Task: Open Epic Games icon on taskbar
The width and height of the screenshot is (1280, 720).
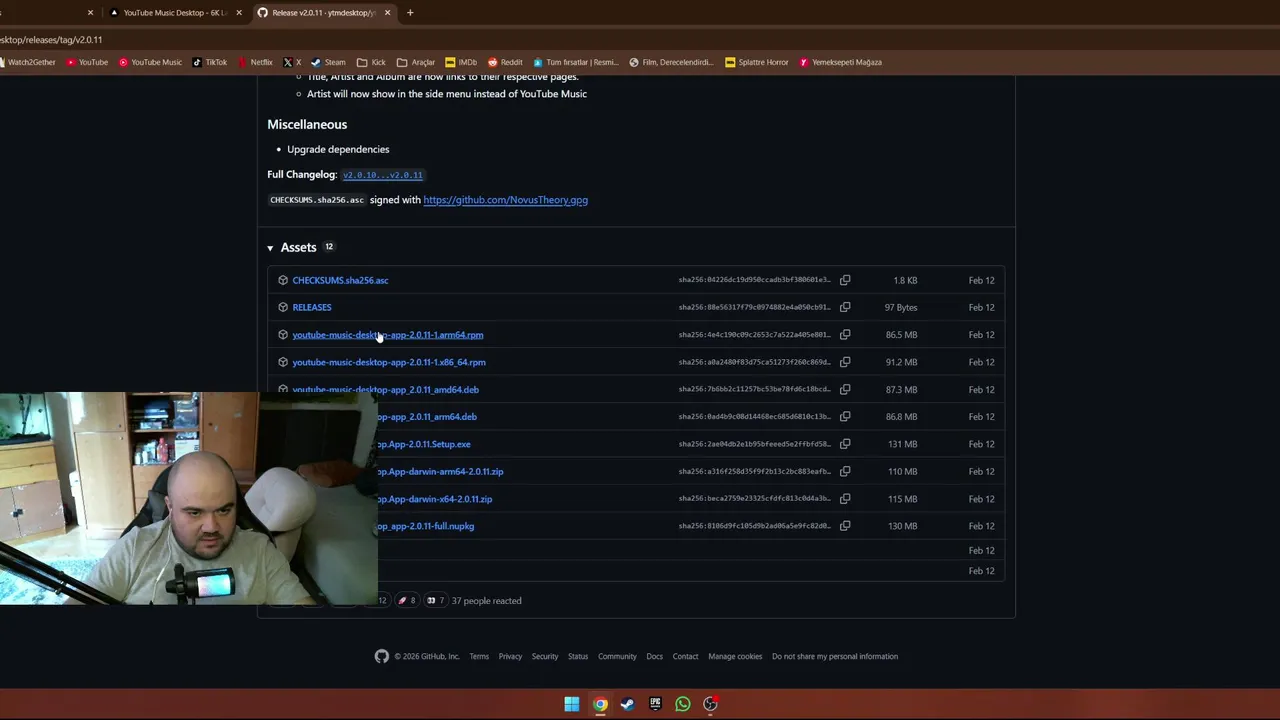Action: click(x=655, y=704)
